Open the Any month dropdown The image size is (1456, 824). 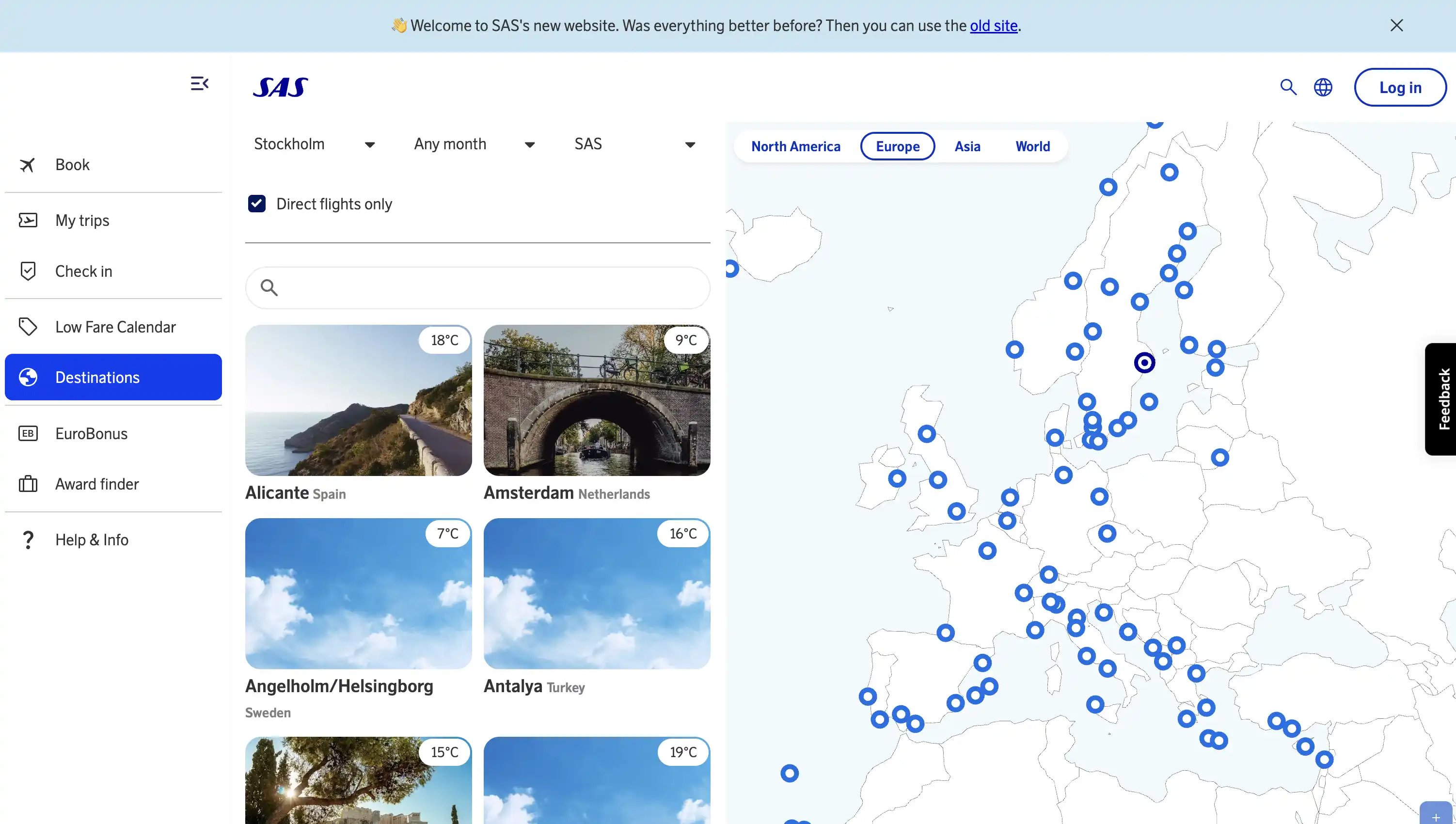click(x=474, y=144)
